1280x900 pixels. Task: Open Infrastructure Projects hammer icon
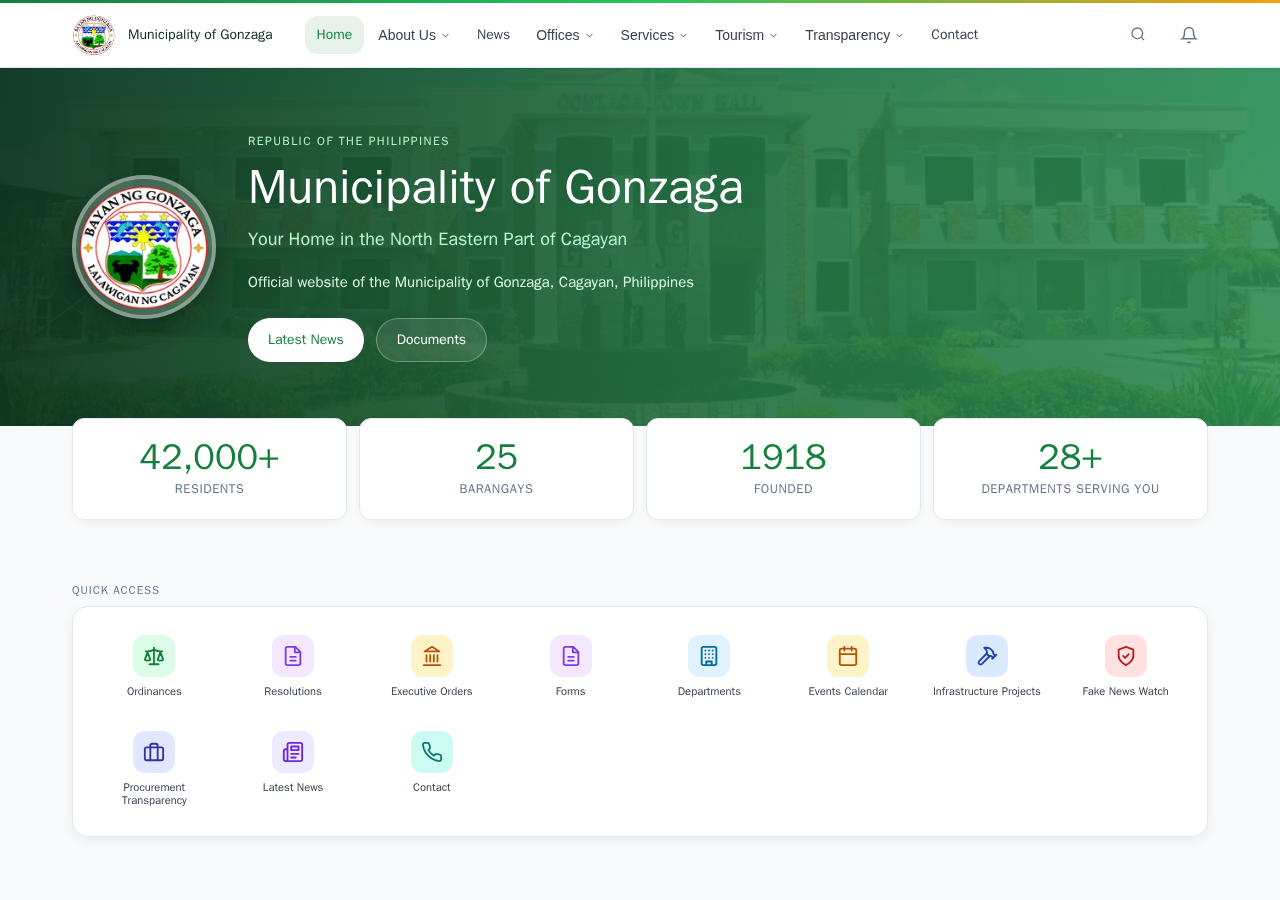[987, 656]
